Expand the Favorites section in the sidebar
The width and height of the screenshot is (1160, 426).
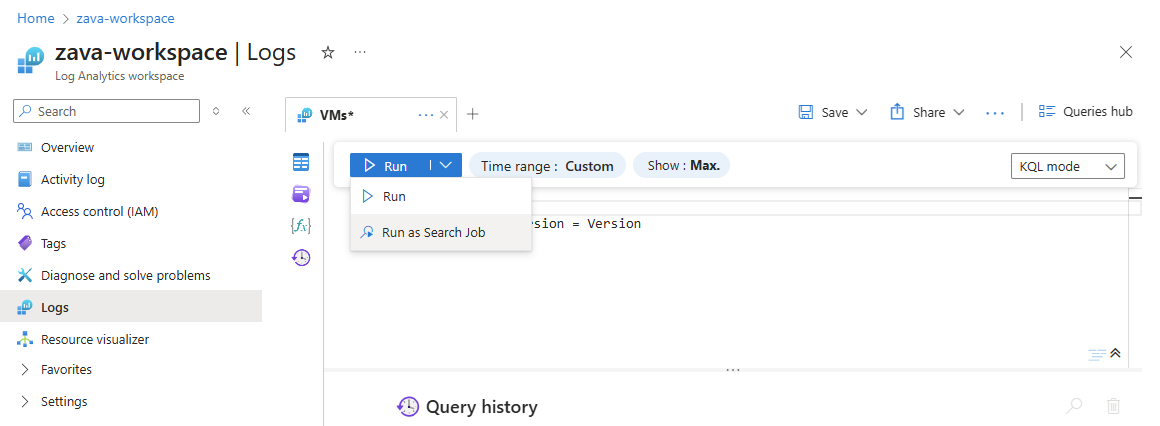point(25,370)
